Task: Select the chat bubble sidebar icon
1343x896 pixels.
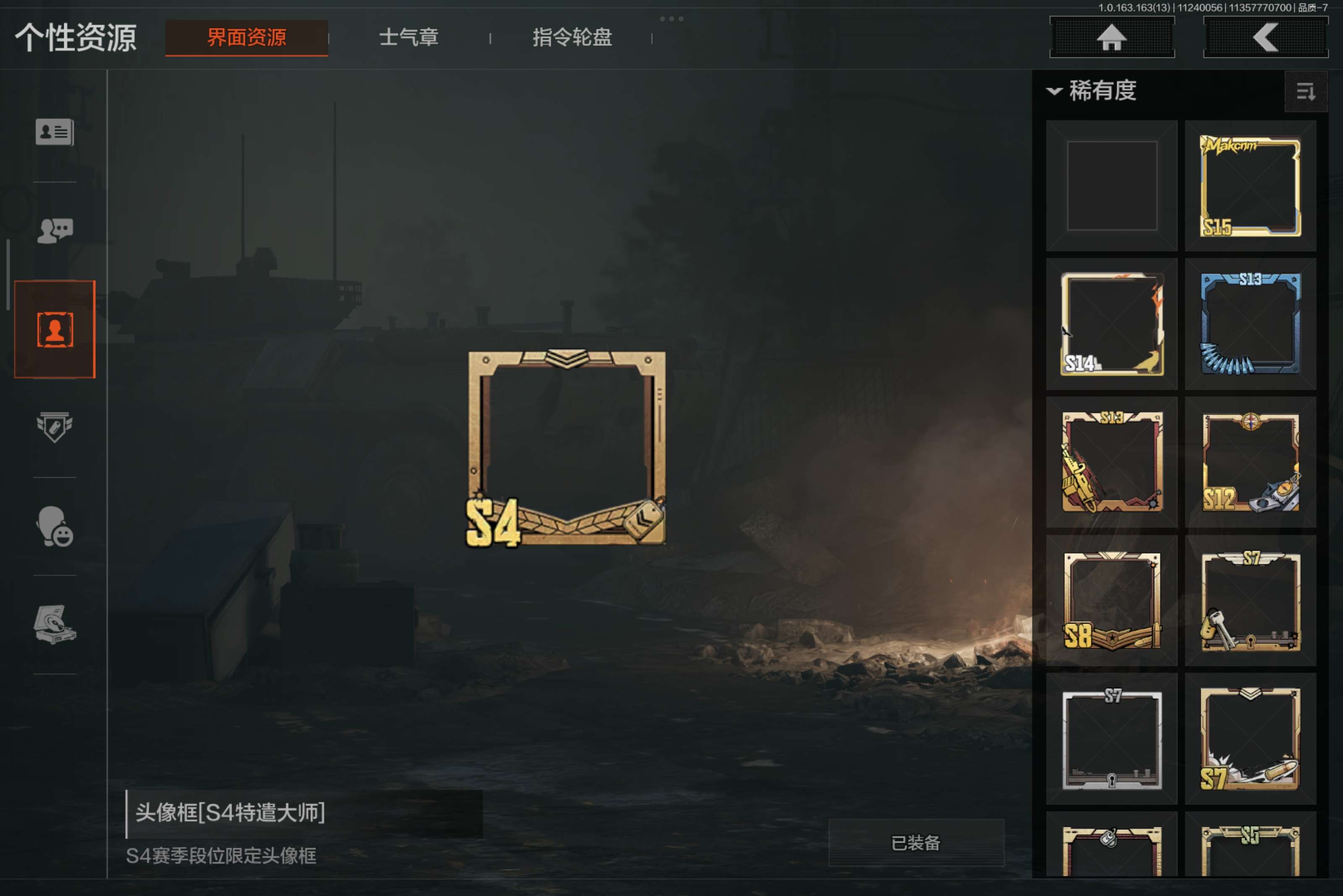Action: (54, 231)
